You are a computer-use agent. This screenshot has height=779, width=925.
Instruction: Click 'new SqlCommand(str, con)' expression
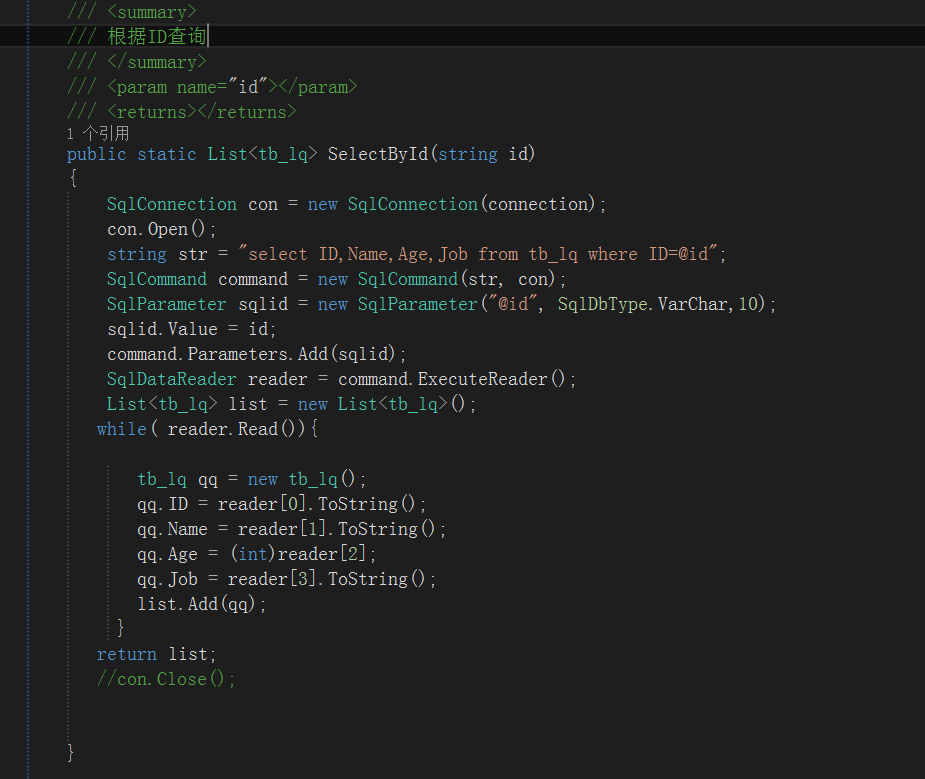click(x=436, y=279)
